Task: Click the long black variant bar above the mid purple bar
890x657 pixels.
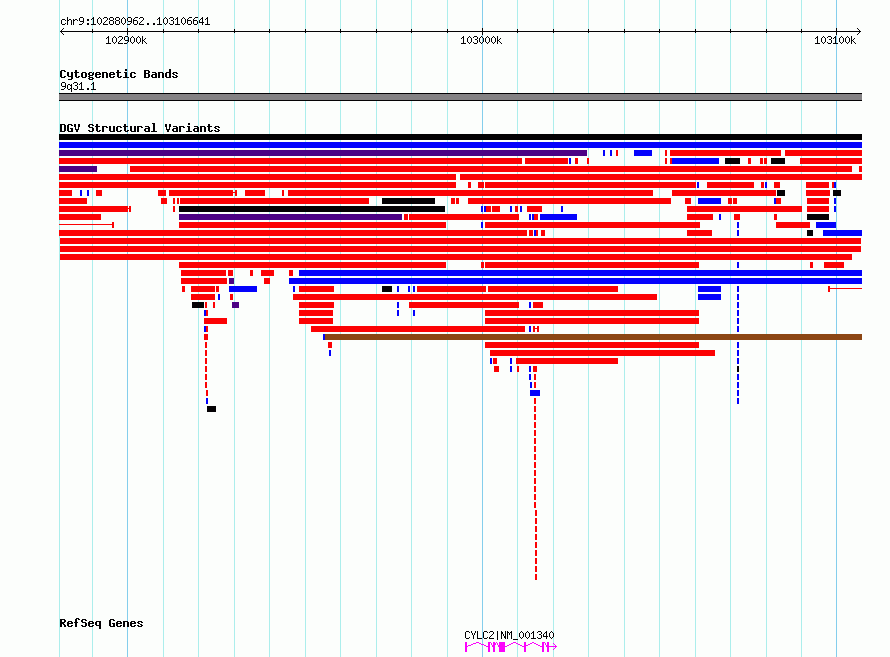Action: [x=312, y=209]
